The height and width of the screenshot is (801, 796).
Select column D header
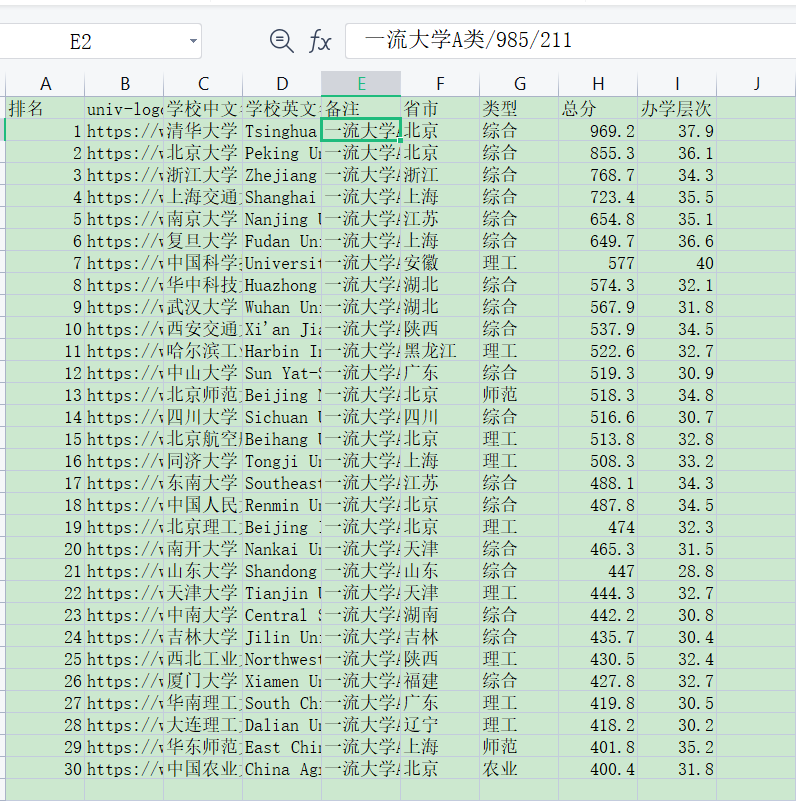282,84
